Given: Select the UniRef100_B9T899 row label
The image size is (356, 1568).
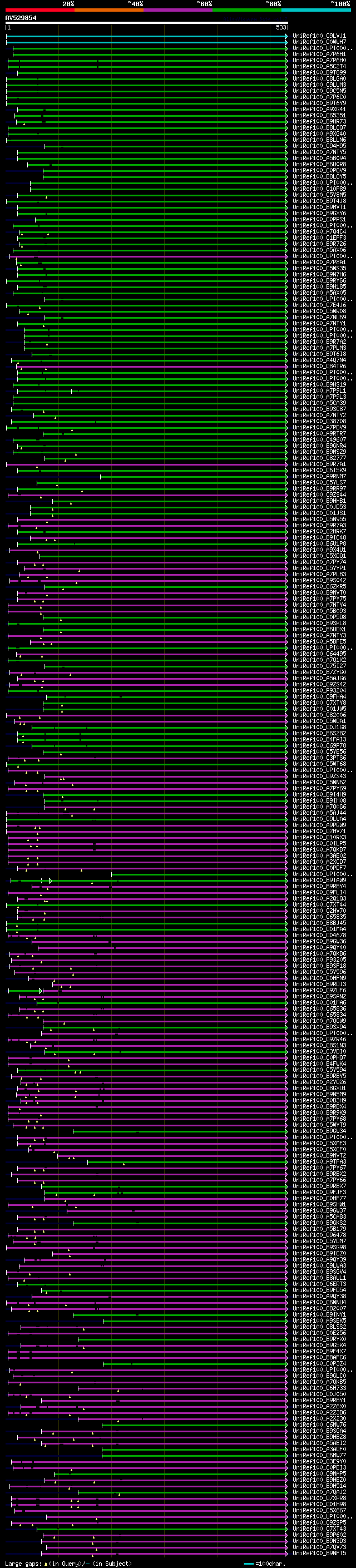Looking at the screenshot, I should [319, 72].
